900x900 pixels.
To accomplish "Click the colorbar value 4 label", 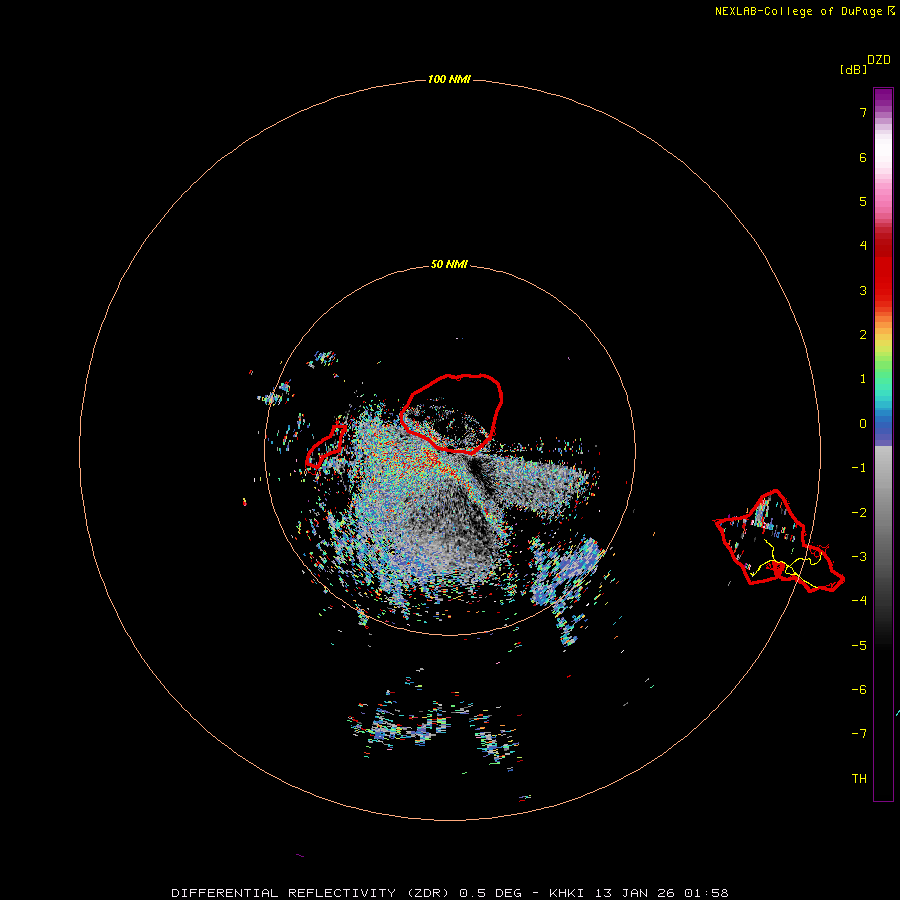I will (863, 246).
